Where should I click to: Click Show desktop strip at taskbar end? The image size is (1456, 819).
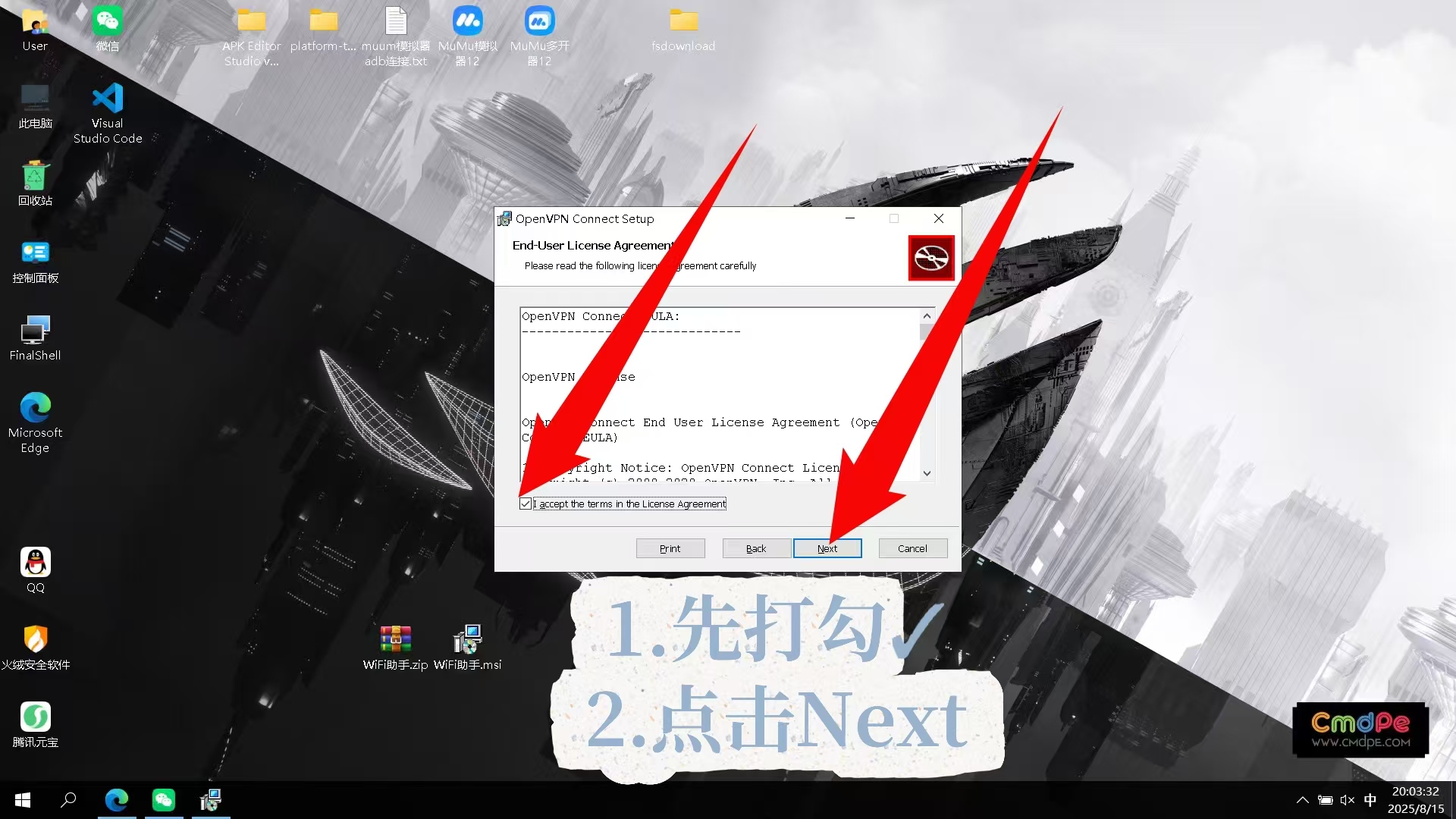[x=1453, y=800]
